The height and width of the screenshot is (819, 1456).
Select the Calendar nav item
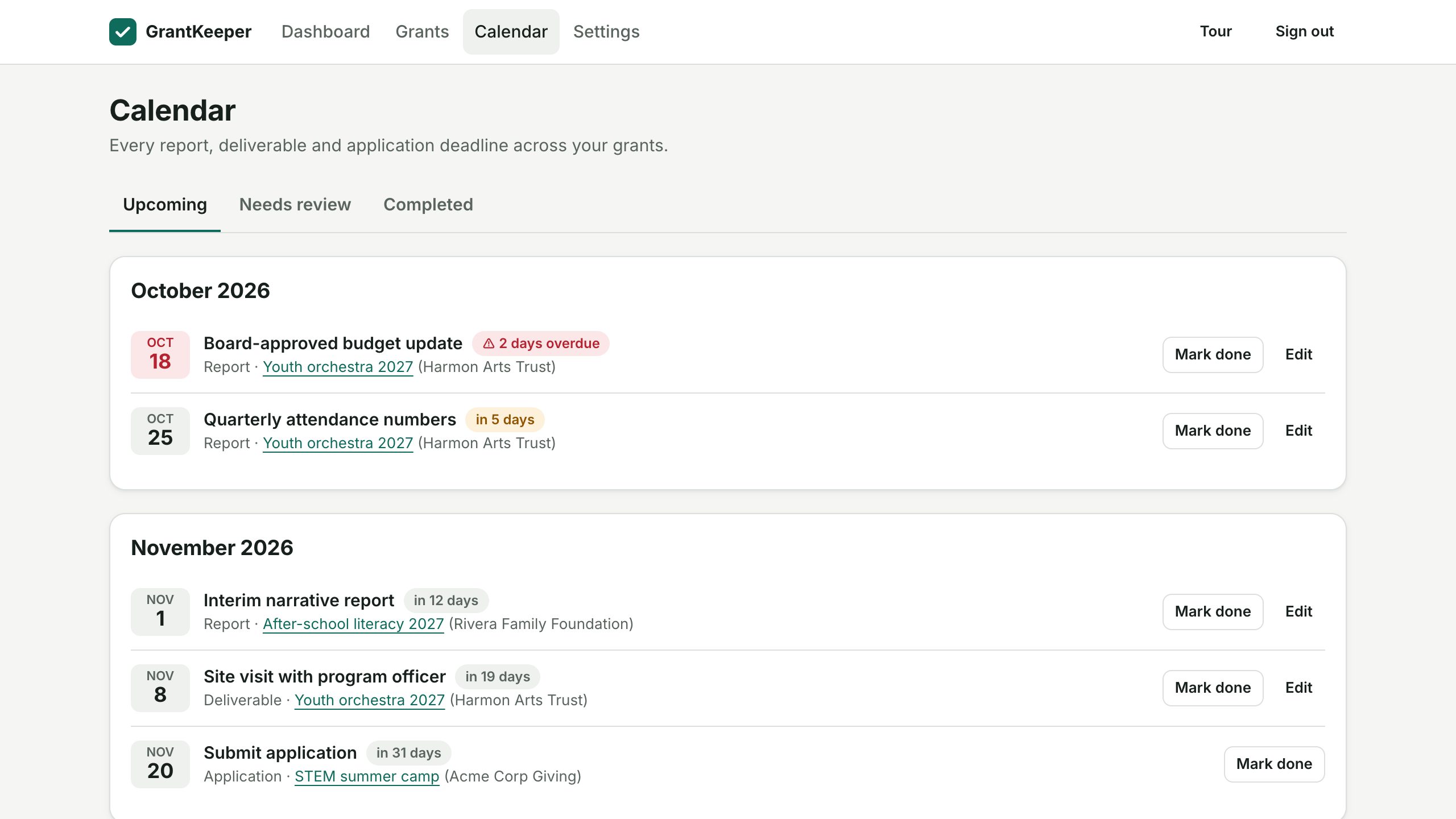coord(511,32)
